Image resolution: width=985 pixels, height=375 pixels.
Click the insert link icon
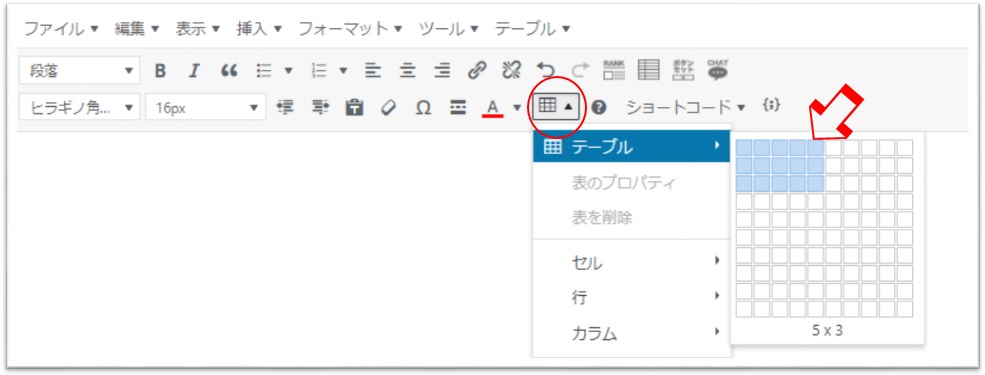[x=477, y=70]
